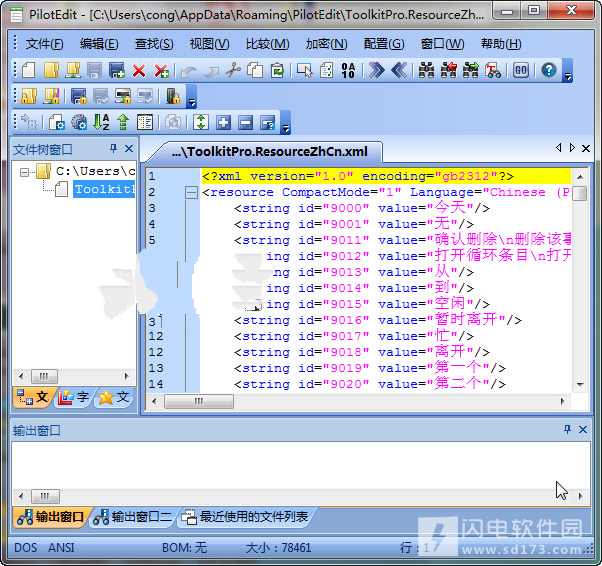Collapse the resource XML fold marker on line 2
Image resolution: width=602 pixels, height=566 pixels.
click(x=191, y=192)
